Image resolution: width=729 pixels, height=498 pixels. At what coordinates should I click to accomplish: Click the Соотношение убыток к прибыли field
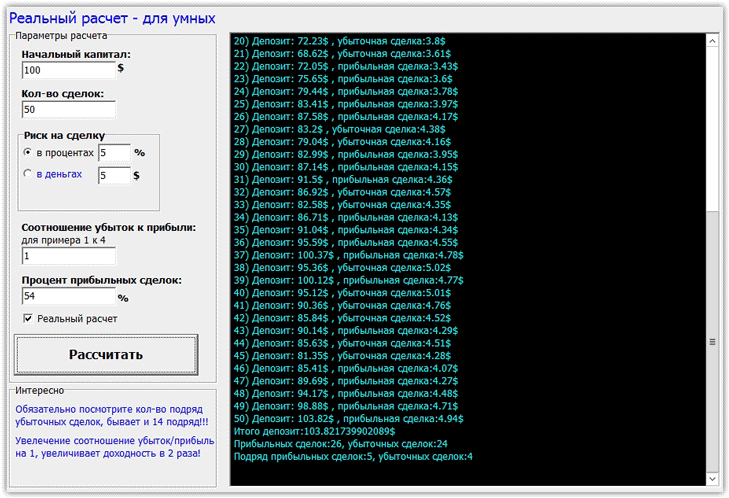[x=68, y=257]
